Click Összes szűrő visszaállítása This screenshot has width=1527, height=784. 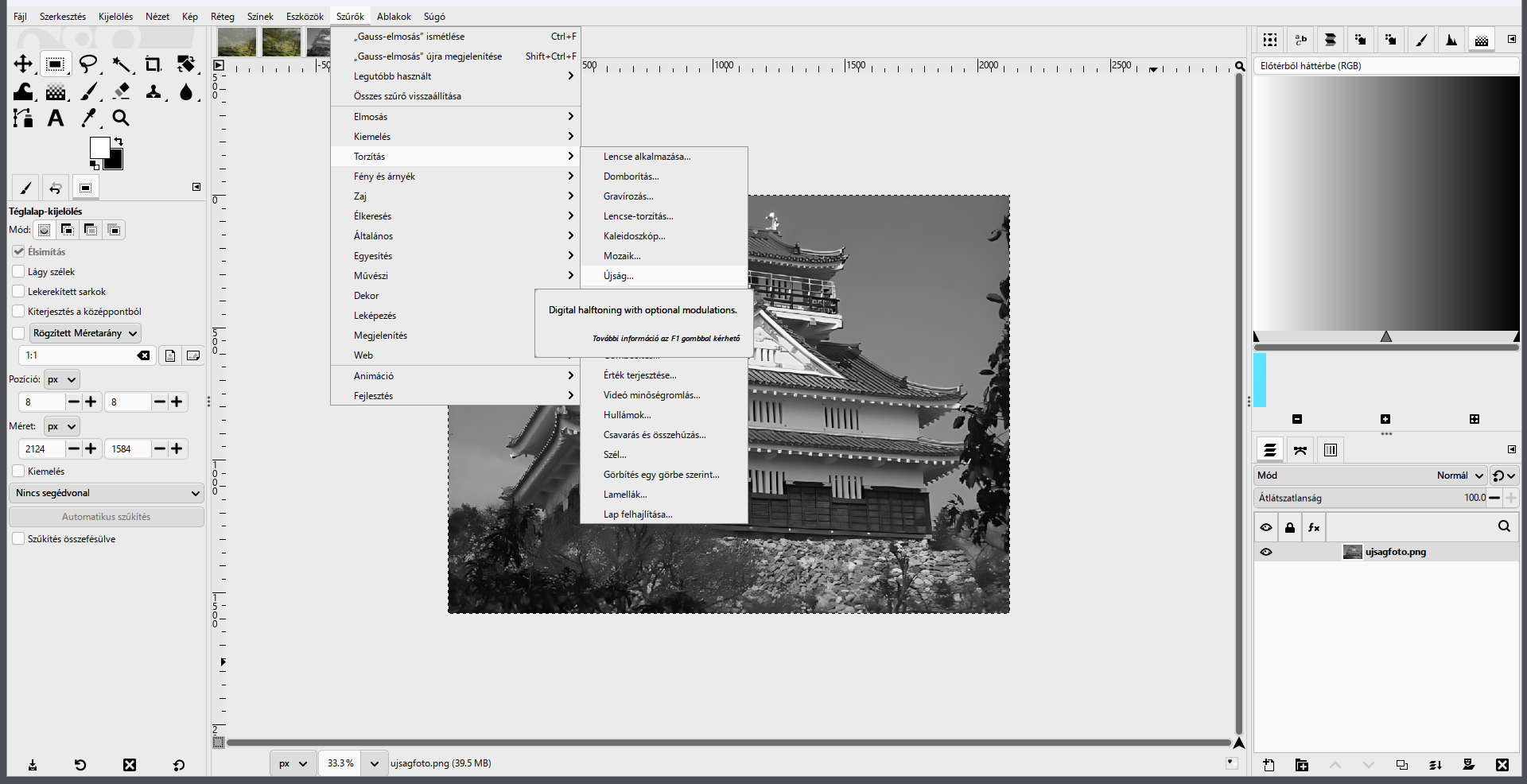(455, 96)
